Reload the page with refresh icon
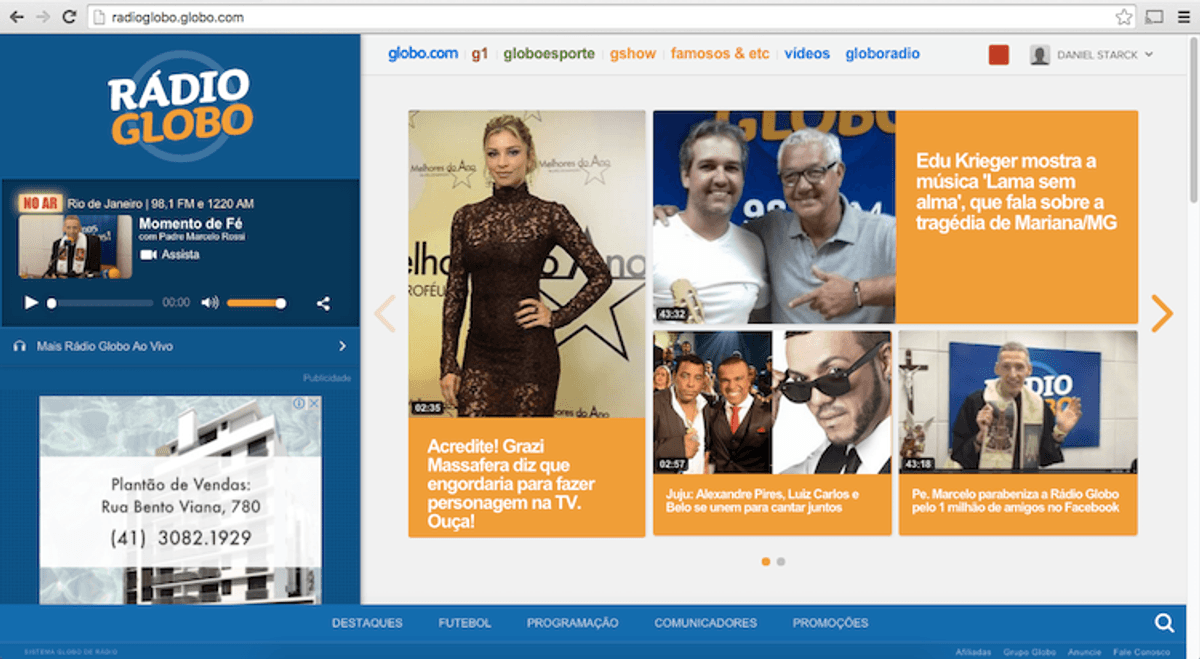The width and height of the screenshot is (1200, 659). (x=69, y=17)
